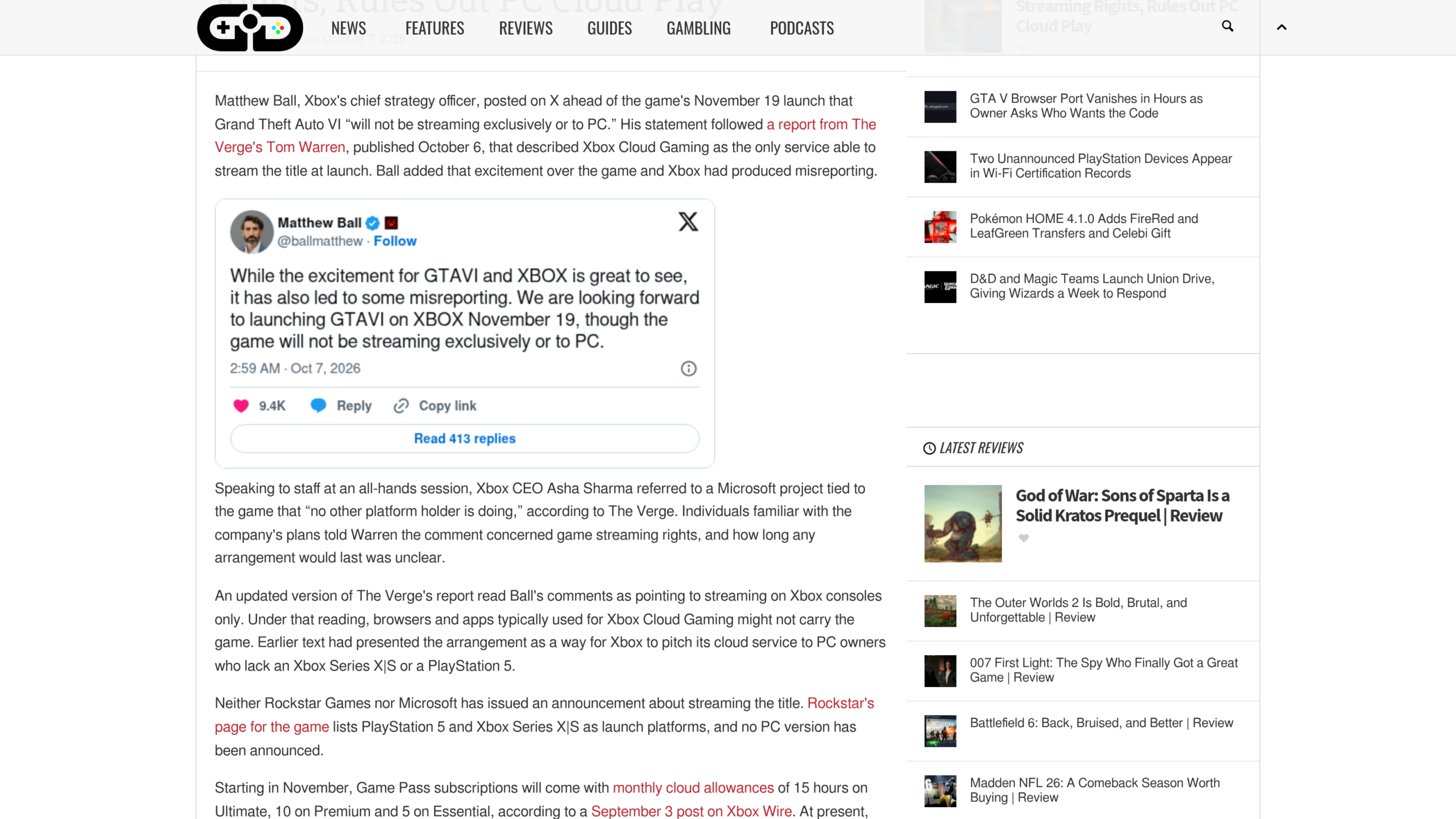Open D&D and Magic Teams article
The height and width of the screenshot is (819, 1456).
pos(1092,286)
